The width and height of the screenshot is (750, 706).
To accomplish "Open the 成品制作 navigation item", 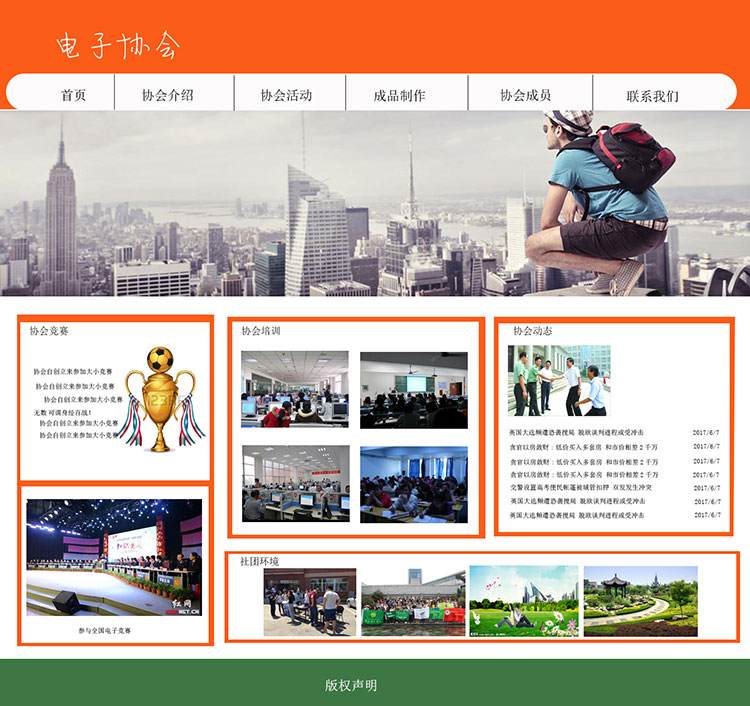I will (399, 96).
